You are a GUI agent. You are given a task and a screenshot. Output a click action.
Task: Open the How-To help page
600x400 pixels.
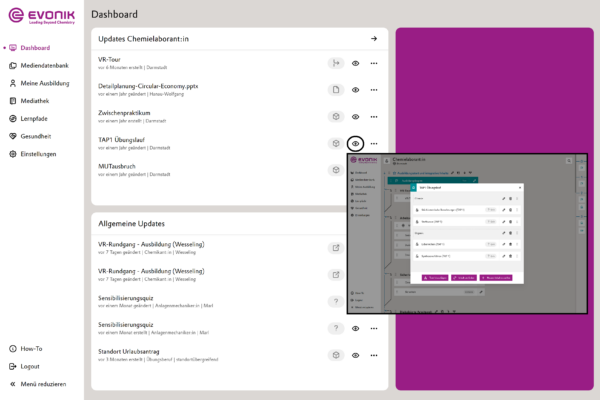pos(26,349)
